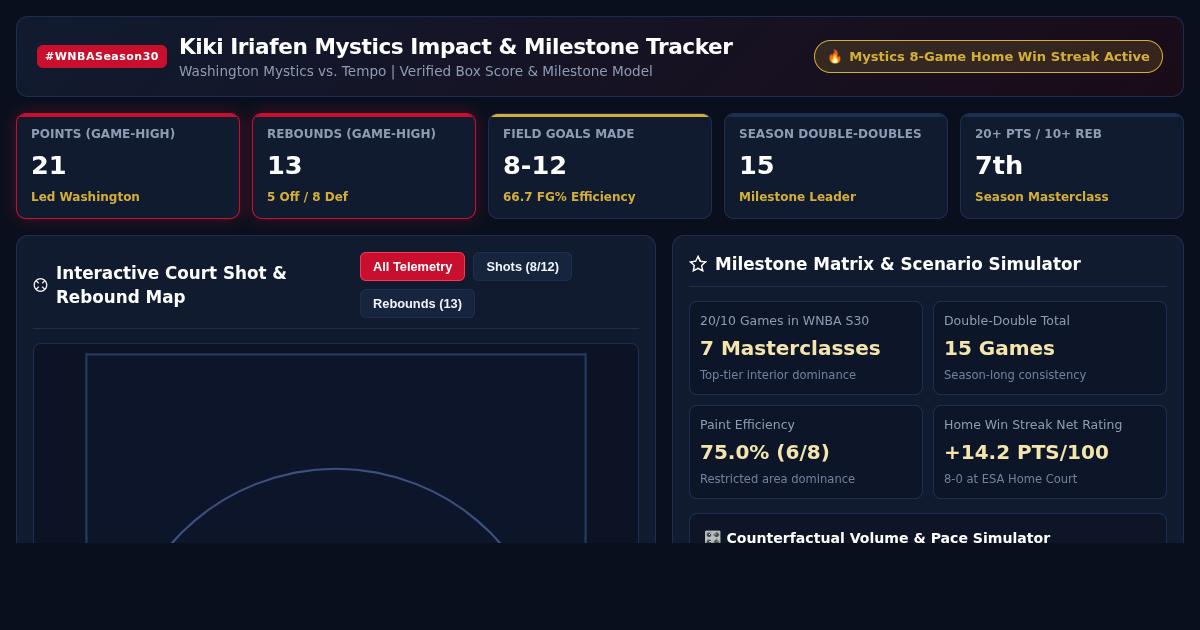Viewport: 1200px width, 630px height.
Task: Open the Season Double-Doubles stat card
Action: 836,166
